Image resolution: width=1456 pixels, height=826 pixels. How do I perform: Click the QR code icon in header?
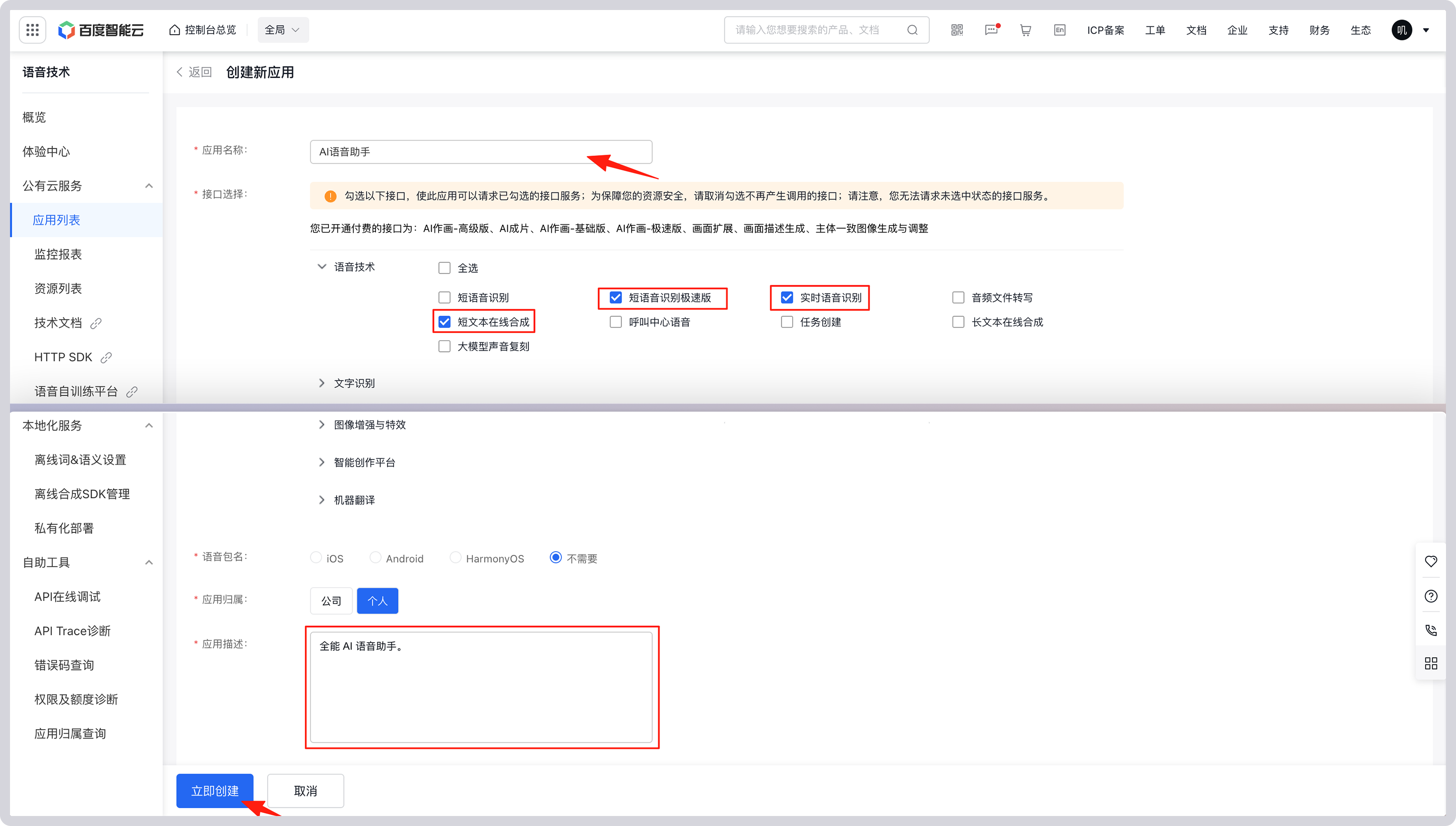coord(957,30)
